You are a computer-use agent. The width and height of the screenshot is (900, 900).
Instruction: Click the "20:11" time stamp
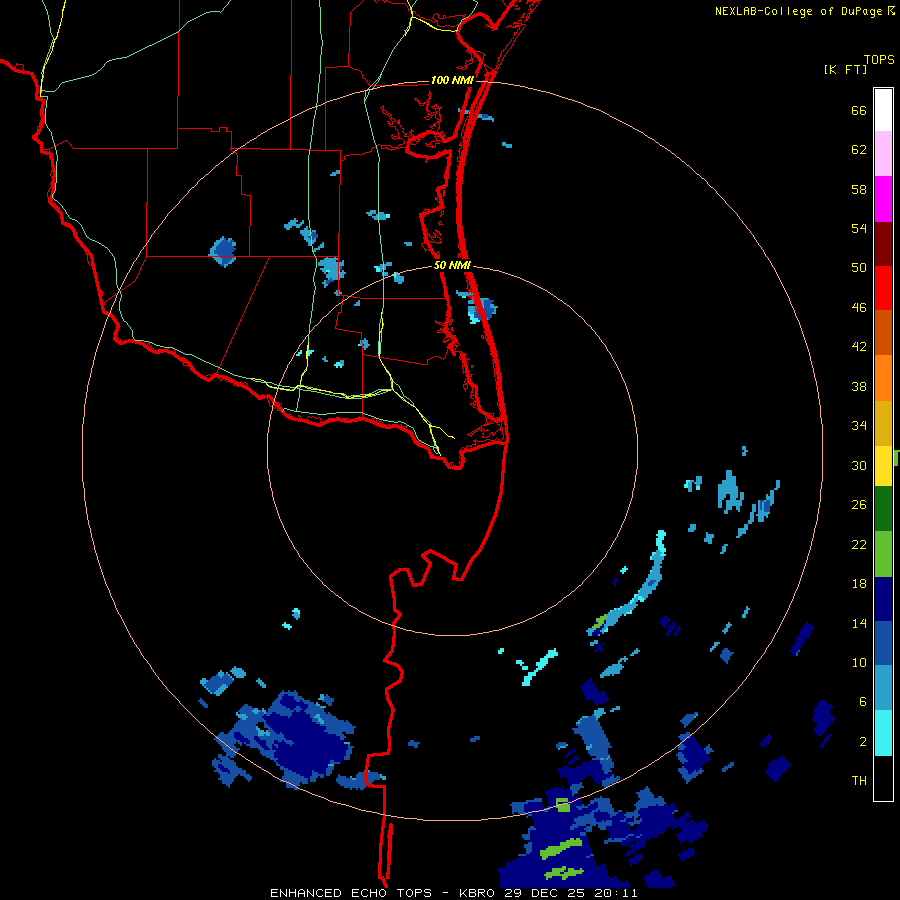click(614, 893)
